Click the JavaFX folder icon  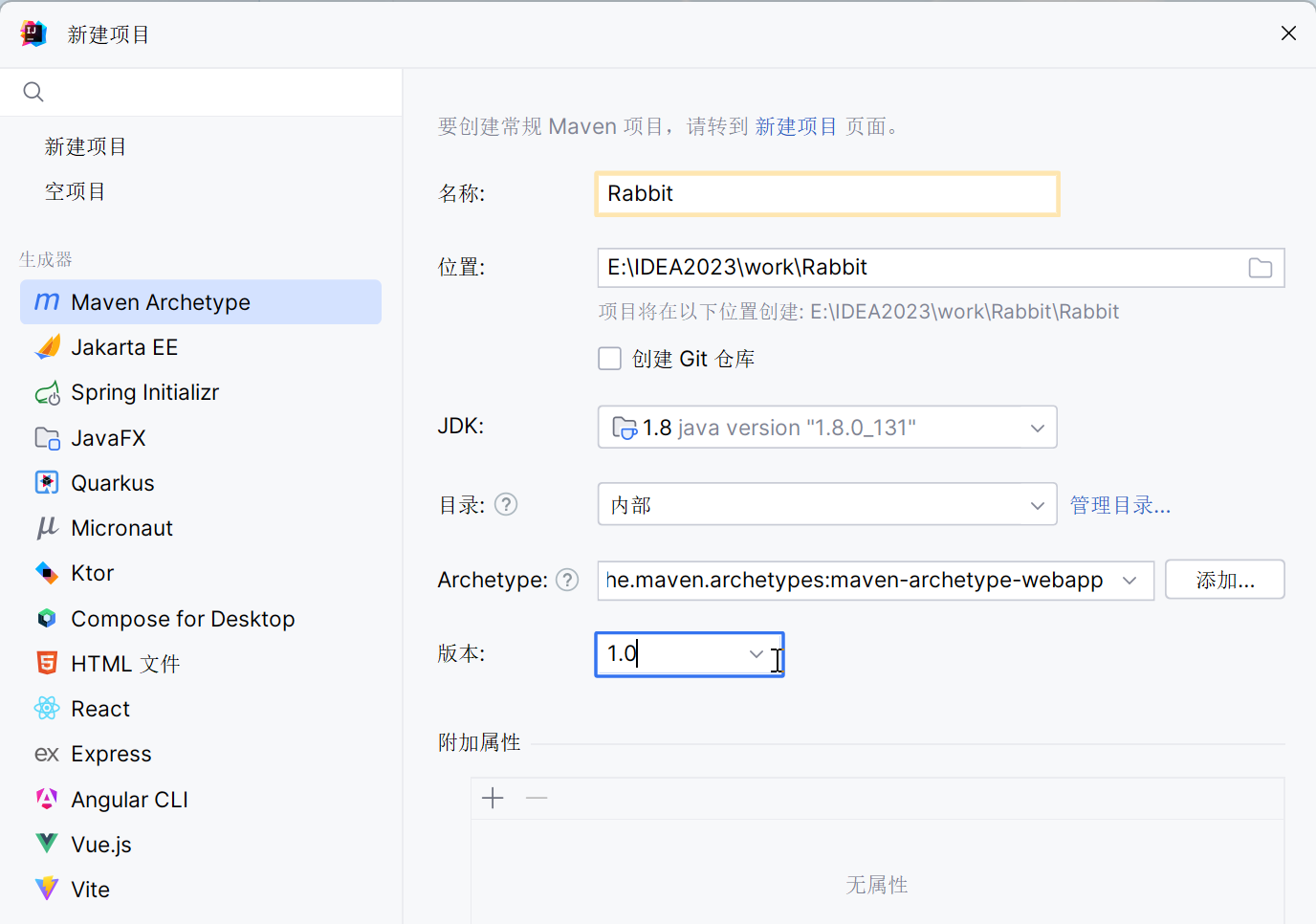click(x=47, y=438)
